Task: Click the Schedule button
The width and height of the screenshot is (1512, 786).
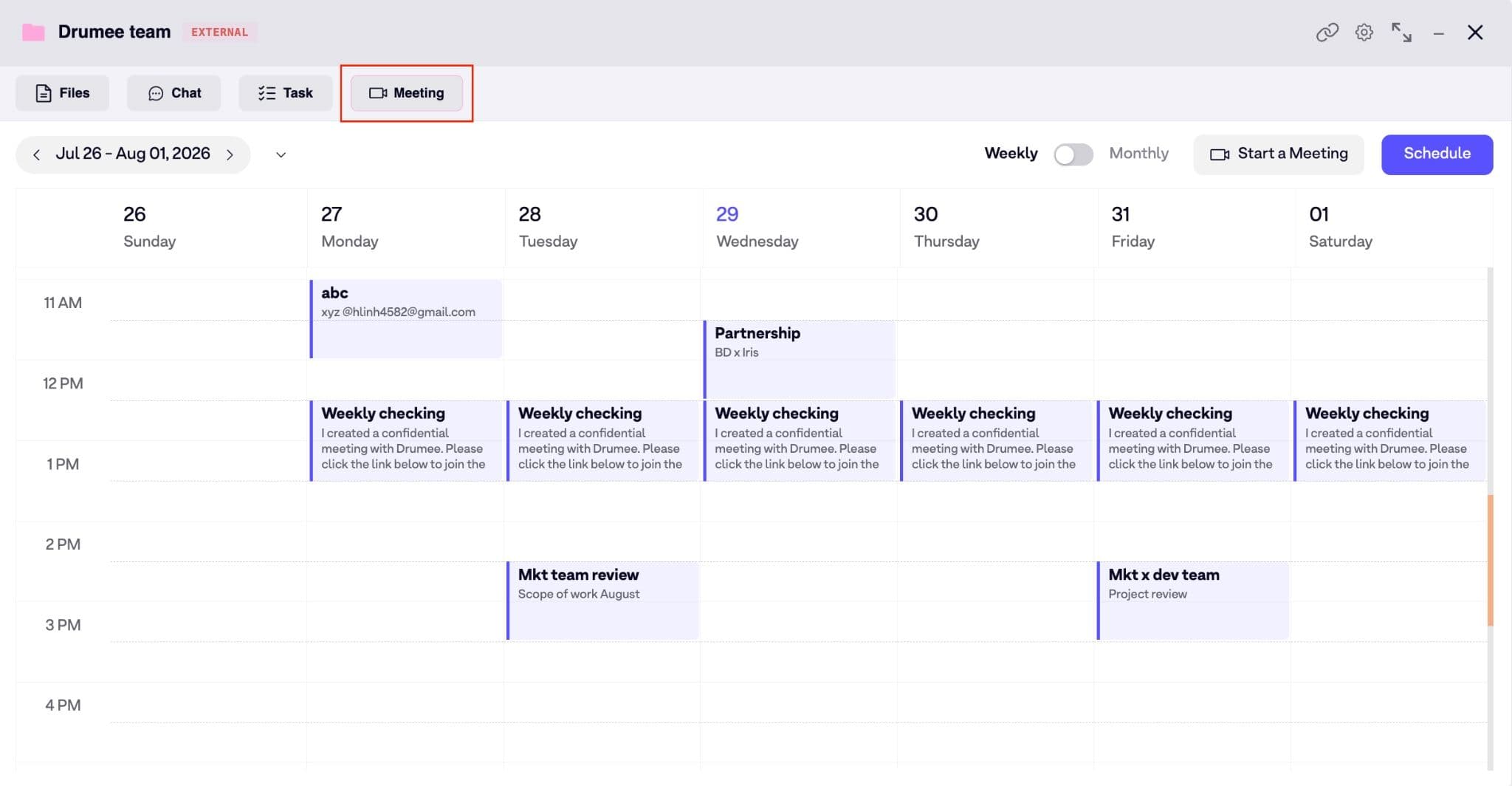Action: pos(1437,154)
